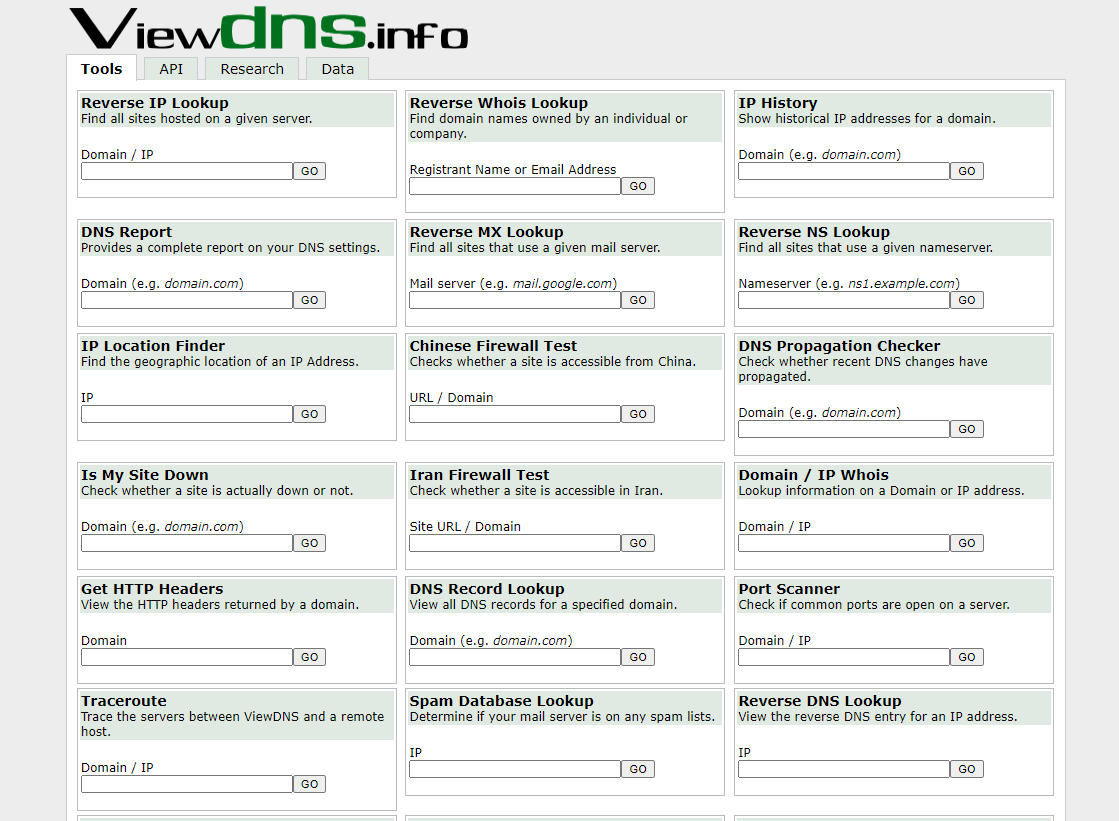Click the 'Iran Firewall Test' heading
This screenshot has height=821, width=1119.
(x=480, y=475)
